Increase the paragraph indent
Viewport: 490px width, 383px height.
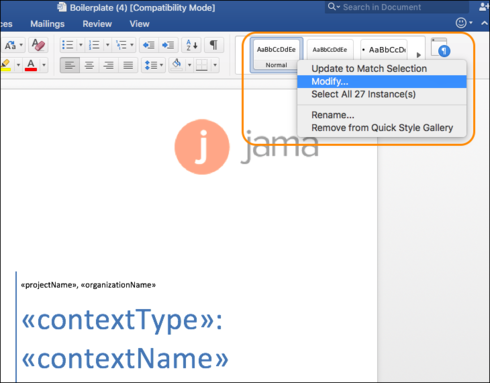(x=168, y=45)
